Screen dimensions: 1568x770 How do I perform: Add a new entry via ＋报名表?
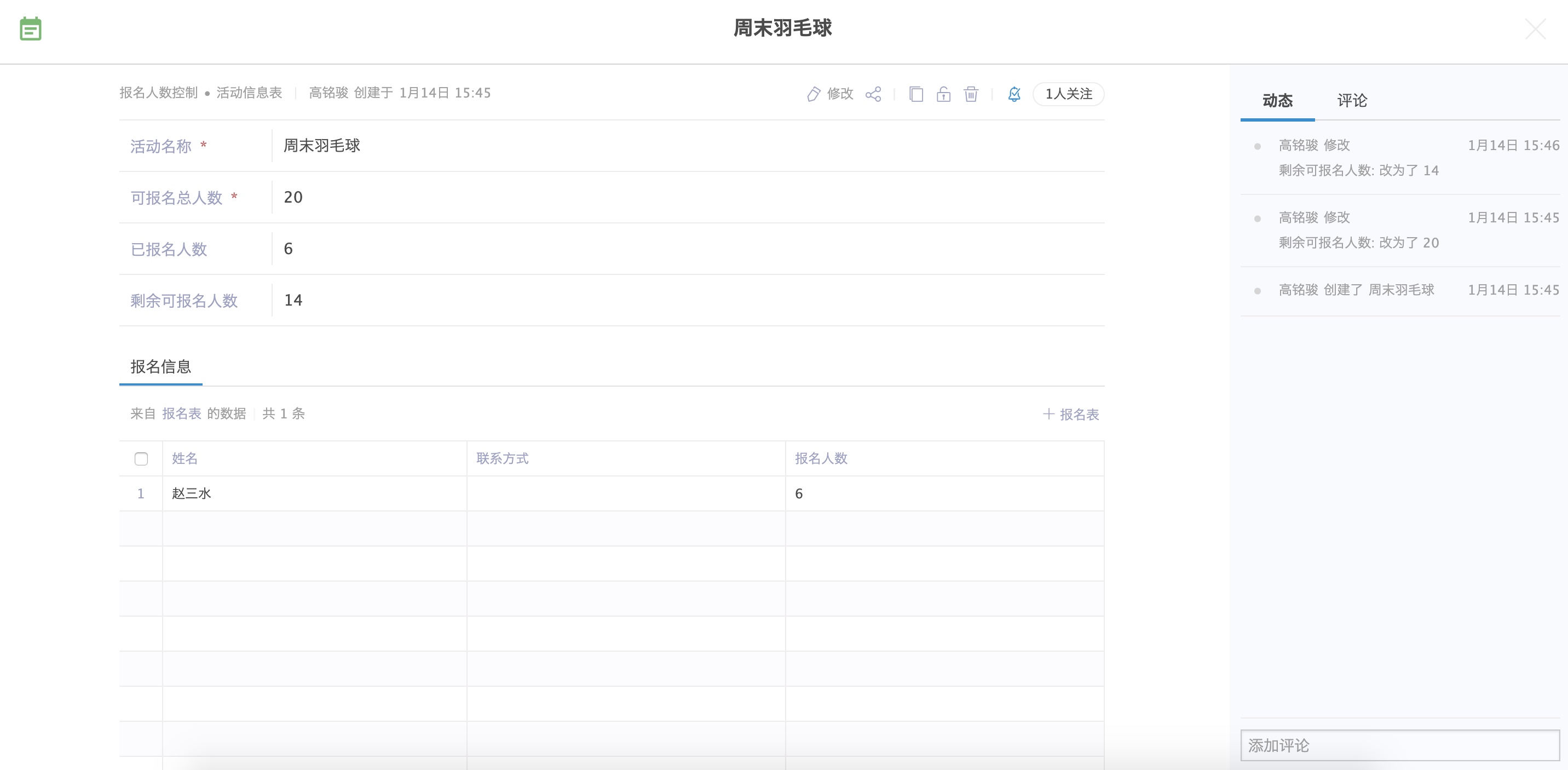tap(1071, 415)
